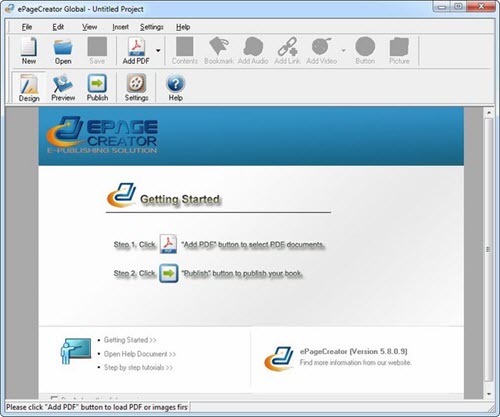
Task: Open the File menu
Action: click(27, 27)
